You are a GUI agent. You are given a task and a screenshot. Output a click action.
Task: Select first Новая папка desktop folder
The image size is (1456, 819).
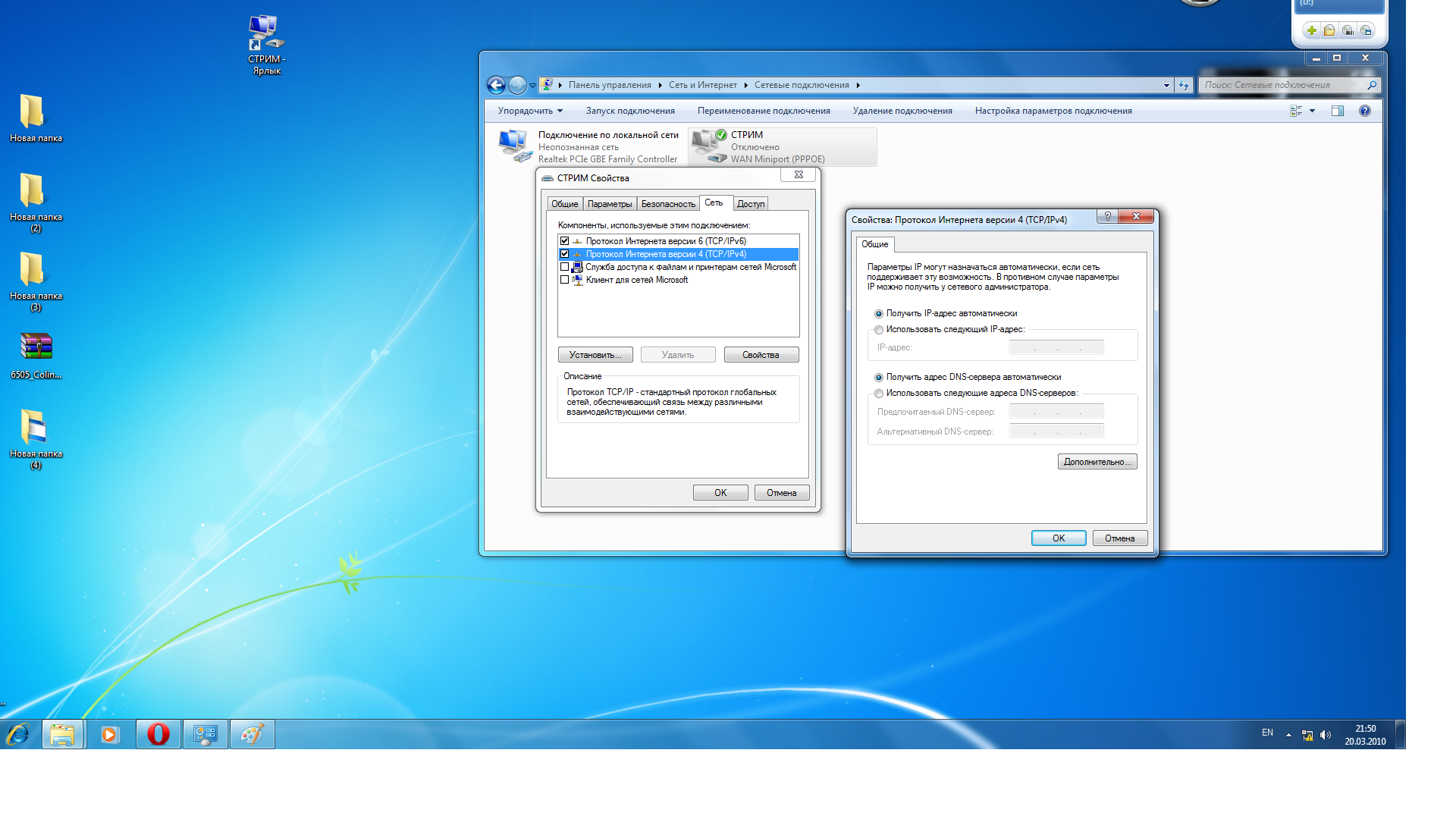point(35,118)
